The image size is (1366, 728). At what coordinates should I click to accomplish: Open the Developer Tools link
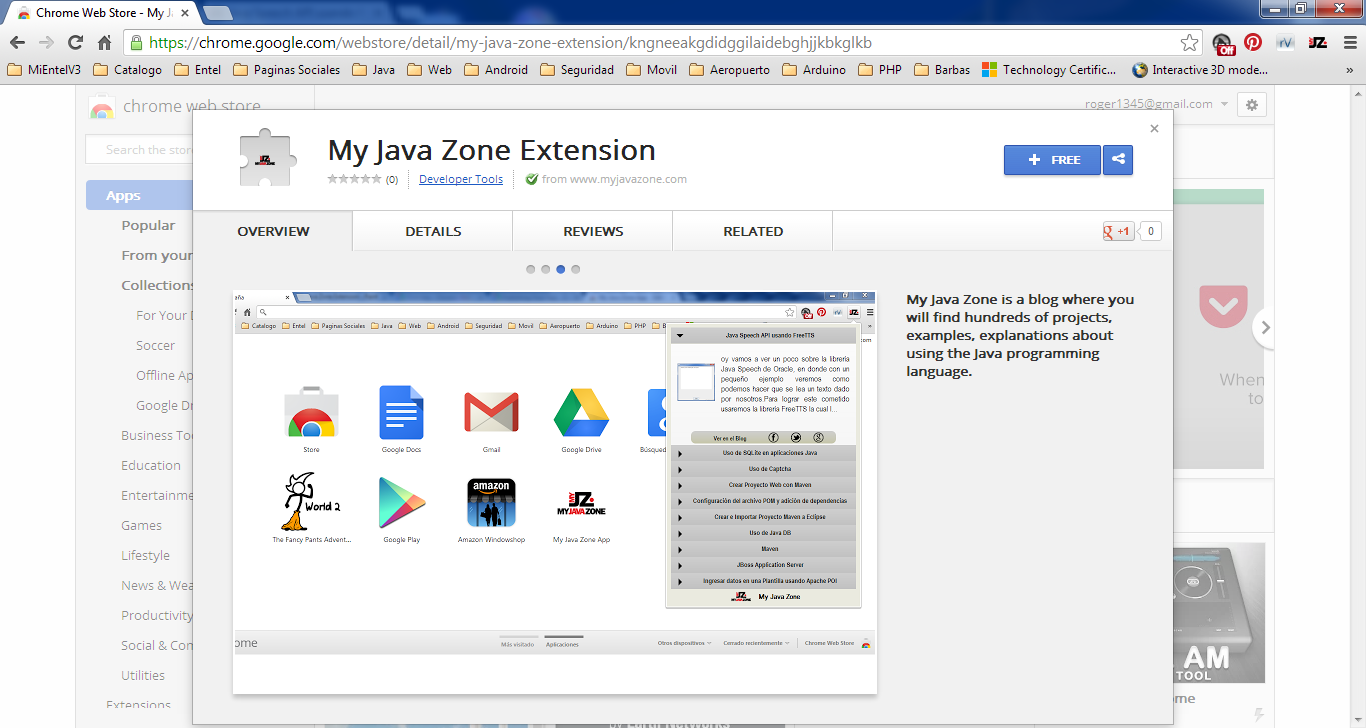tap(461, 179)
